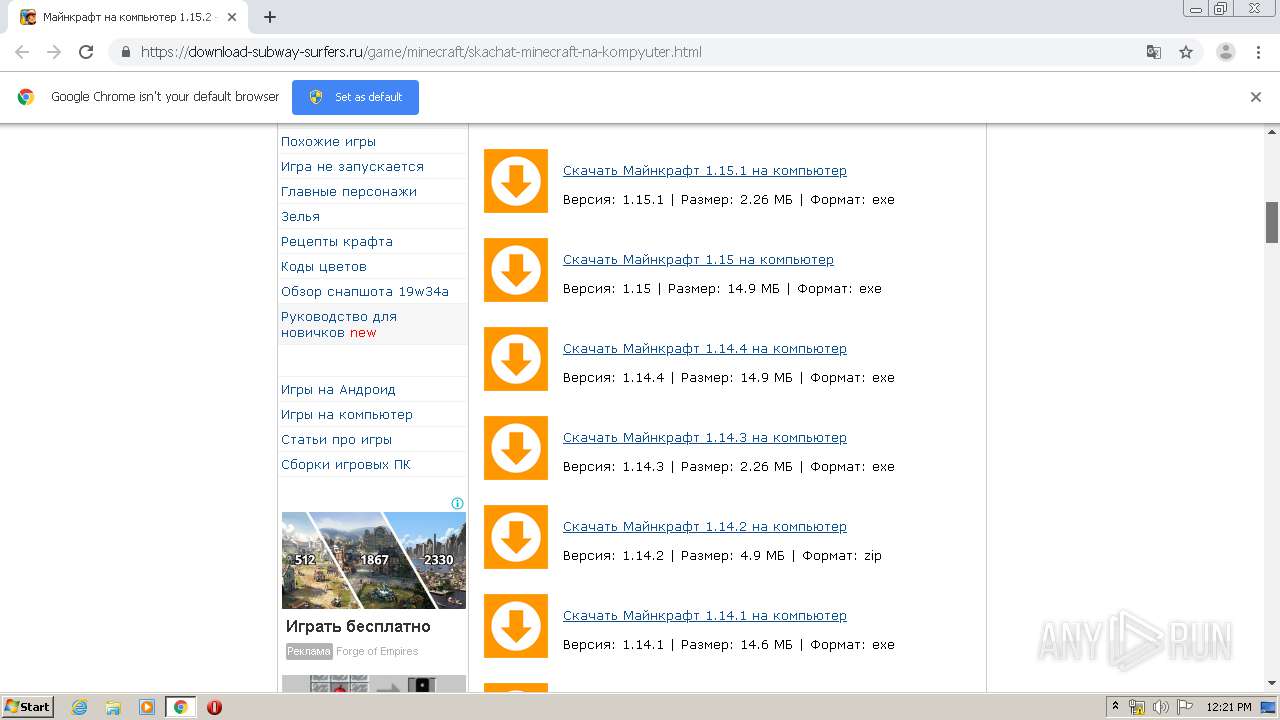Close the Minecraft download tab
The width and height of the screenshot is (1280, 720).
pos(232,17)
